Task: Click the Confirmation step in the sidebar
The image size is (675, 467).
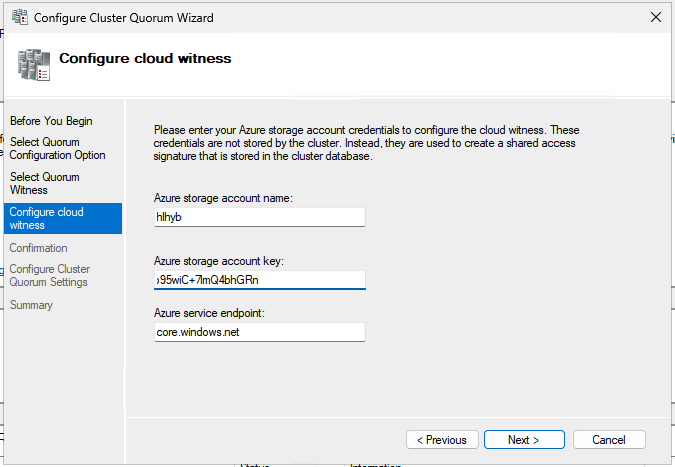Action: point(39,248)
